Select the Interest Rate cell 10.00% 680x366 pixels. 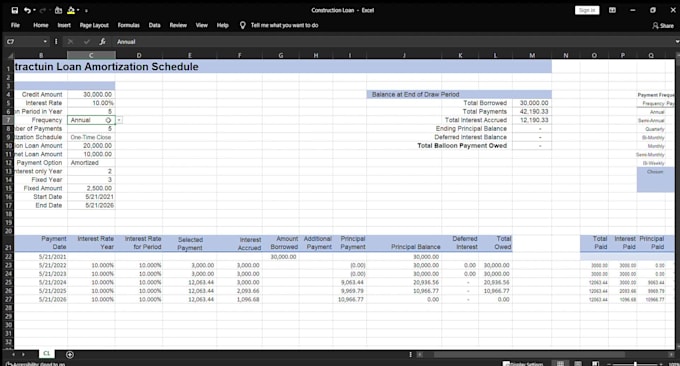coord(91,103)
